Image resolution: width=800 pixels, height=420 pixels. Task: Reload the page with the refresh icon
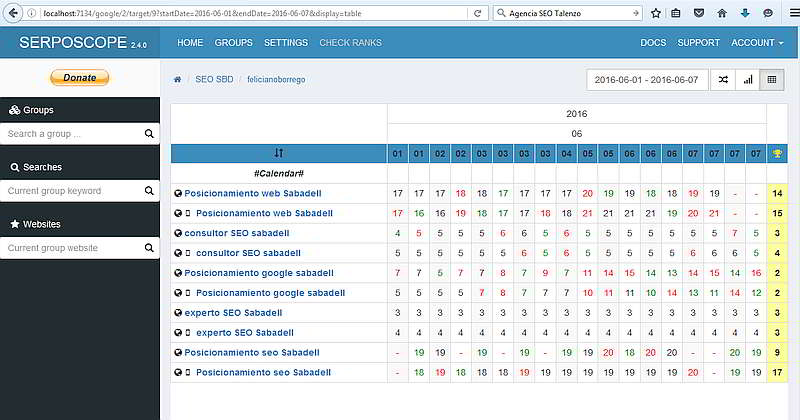coord(478,13)
